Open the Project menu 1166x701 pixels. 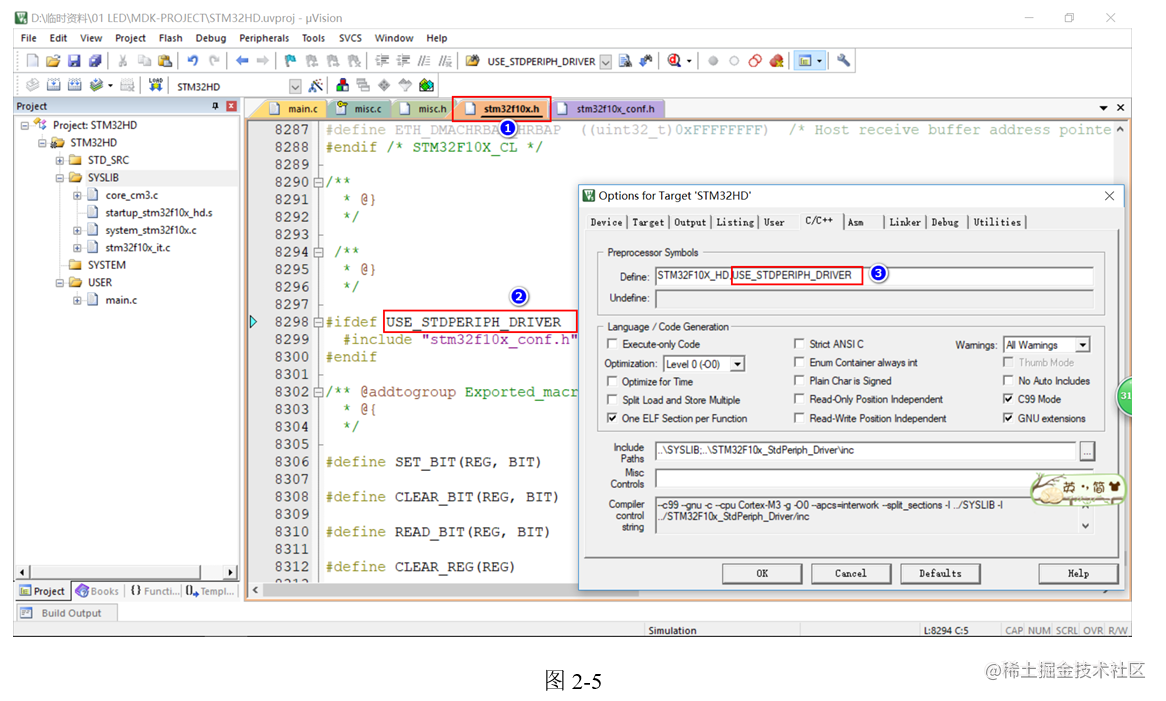[x=130, y=38]
